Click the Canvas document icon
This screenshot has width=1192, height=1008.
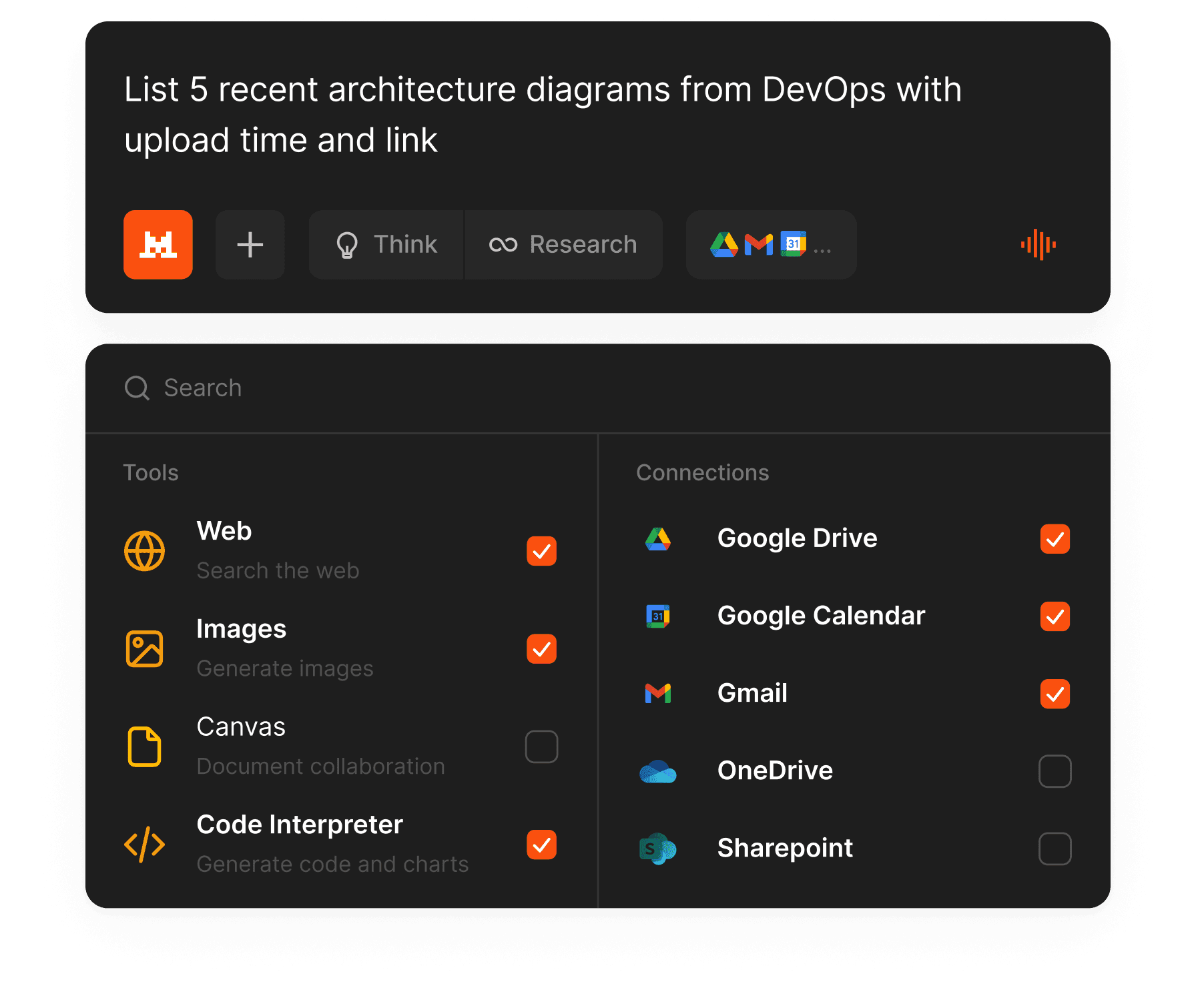pos(145,746)
